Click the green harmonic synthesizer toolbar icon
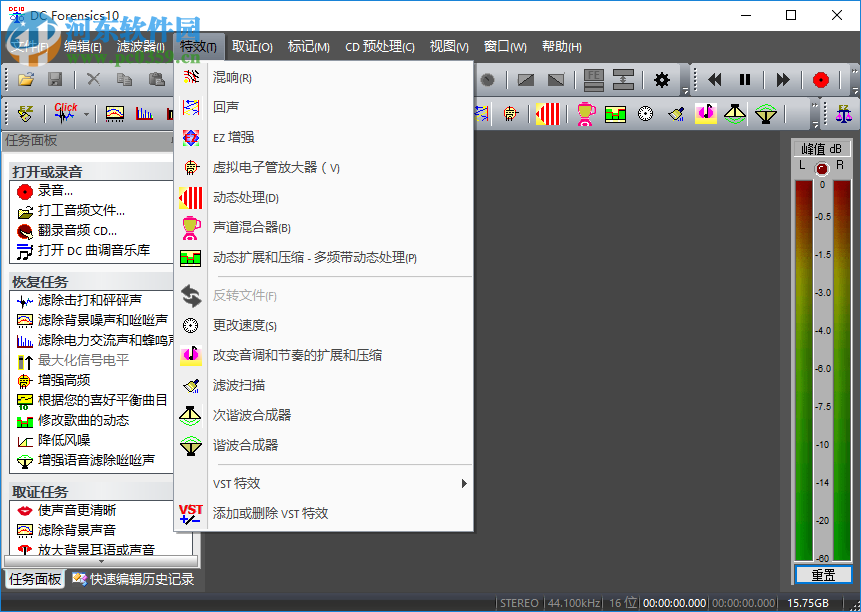861x612 pixels. coord(765,113)
